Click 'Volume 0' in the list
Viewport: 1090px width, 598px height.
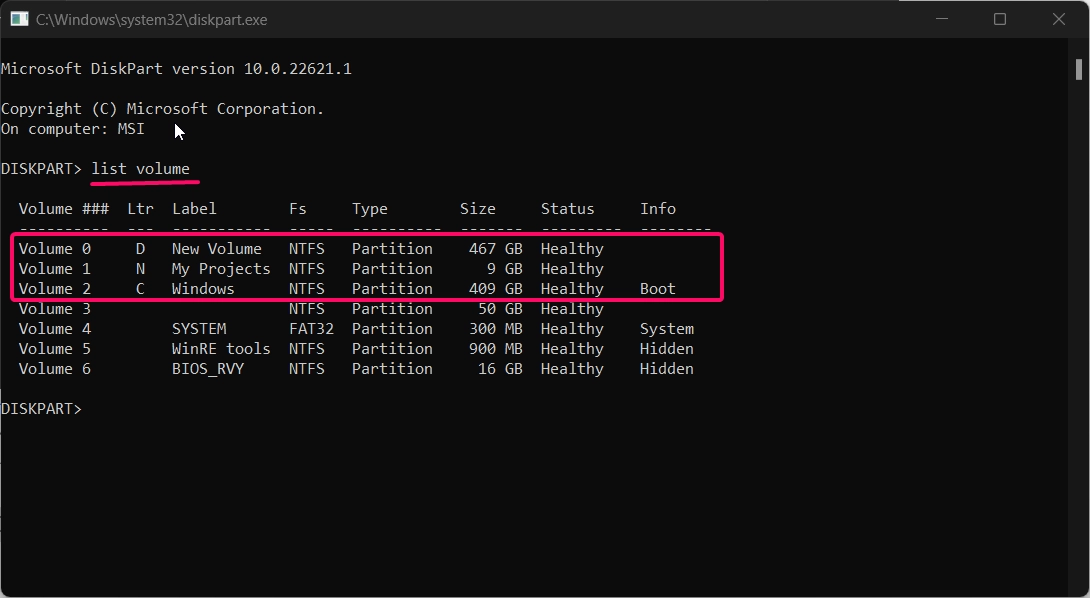coord(55,249)
